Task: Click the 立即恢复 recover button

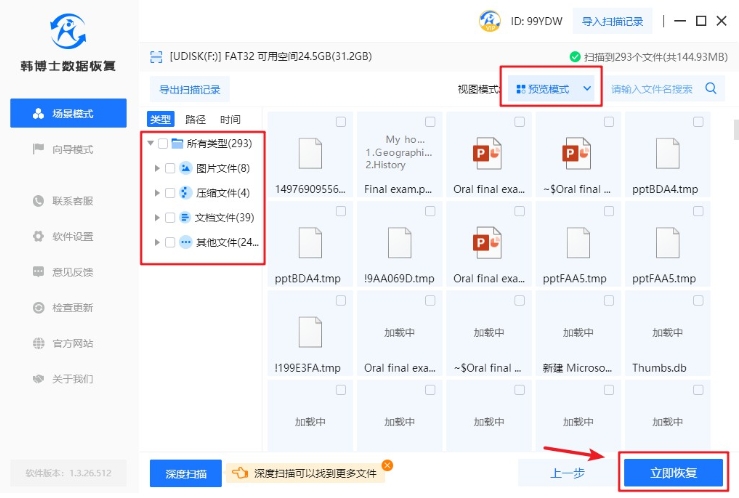Action: 672,472
